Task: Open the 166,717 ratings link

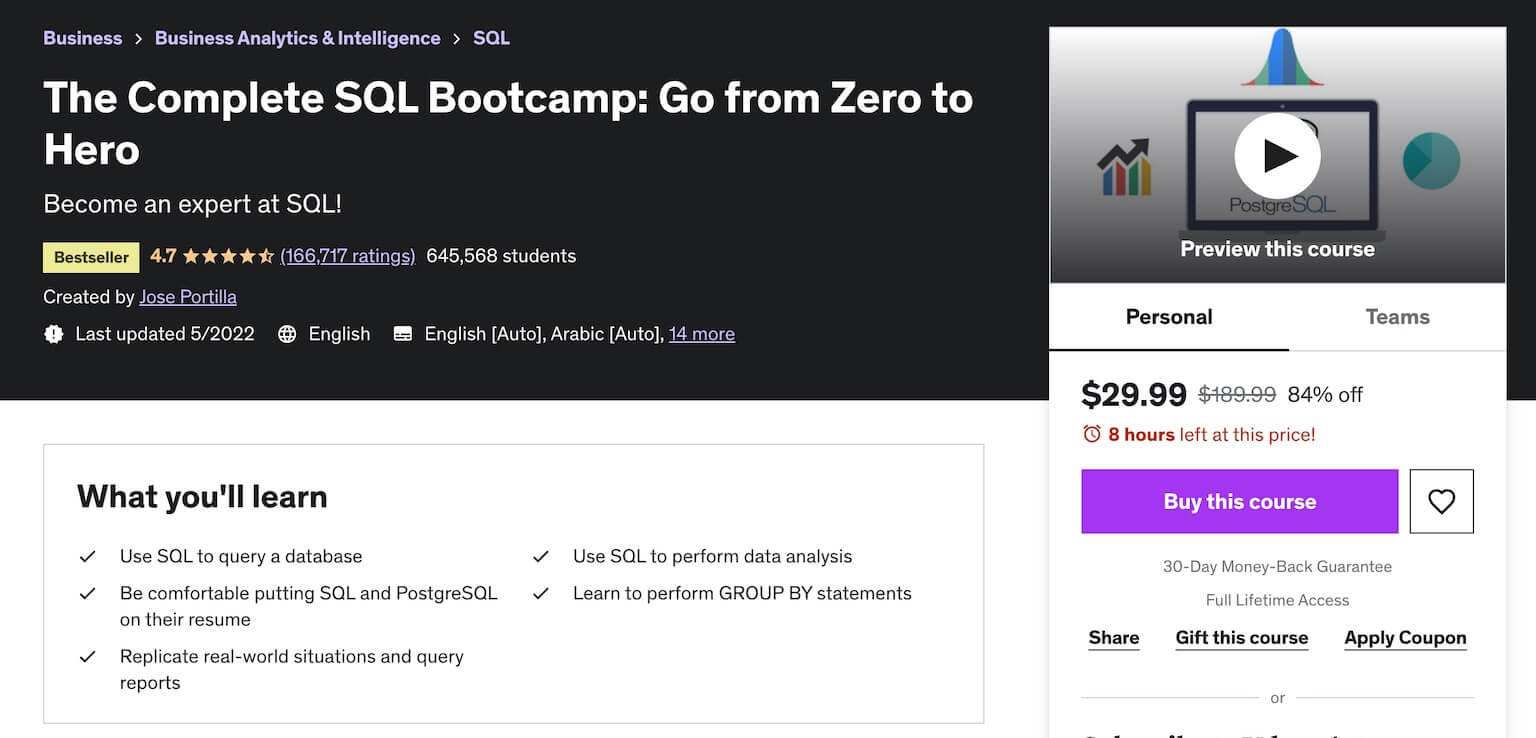Action: pos(347,256)
